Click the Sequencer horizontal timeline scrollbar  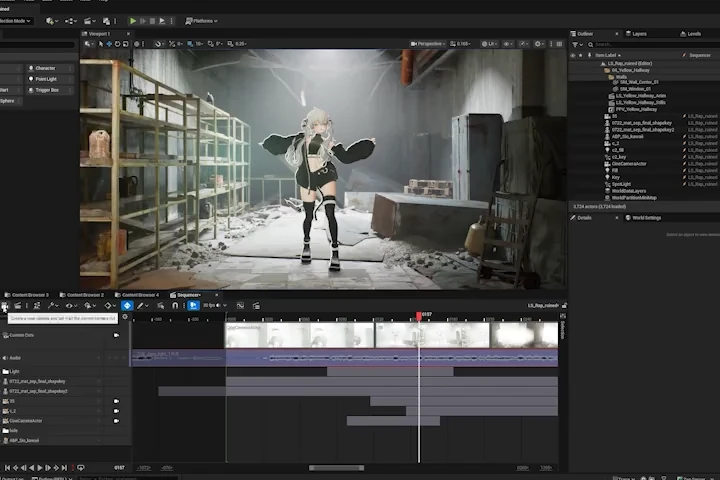point(336,468)
